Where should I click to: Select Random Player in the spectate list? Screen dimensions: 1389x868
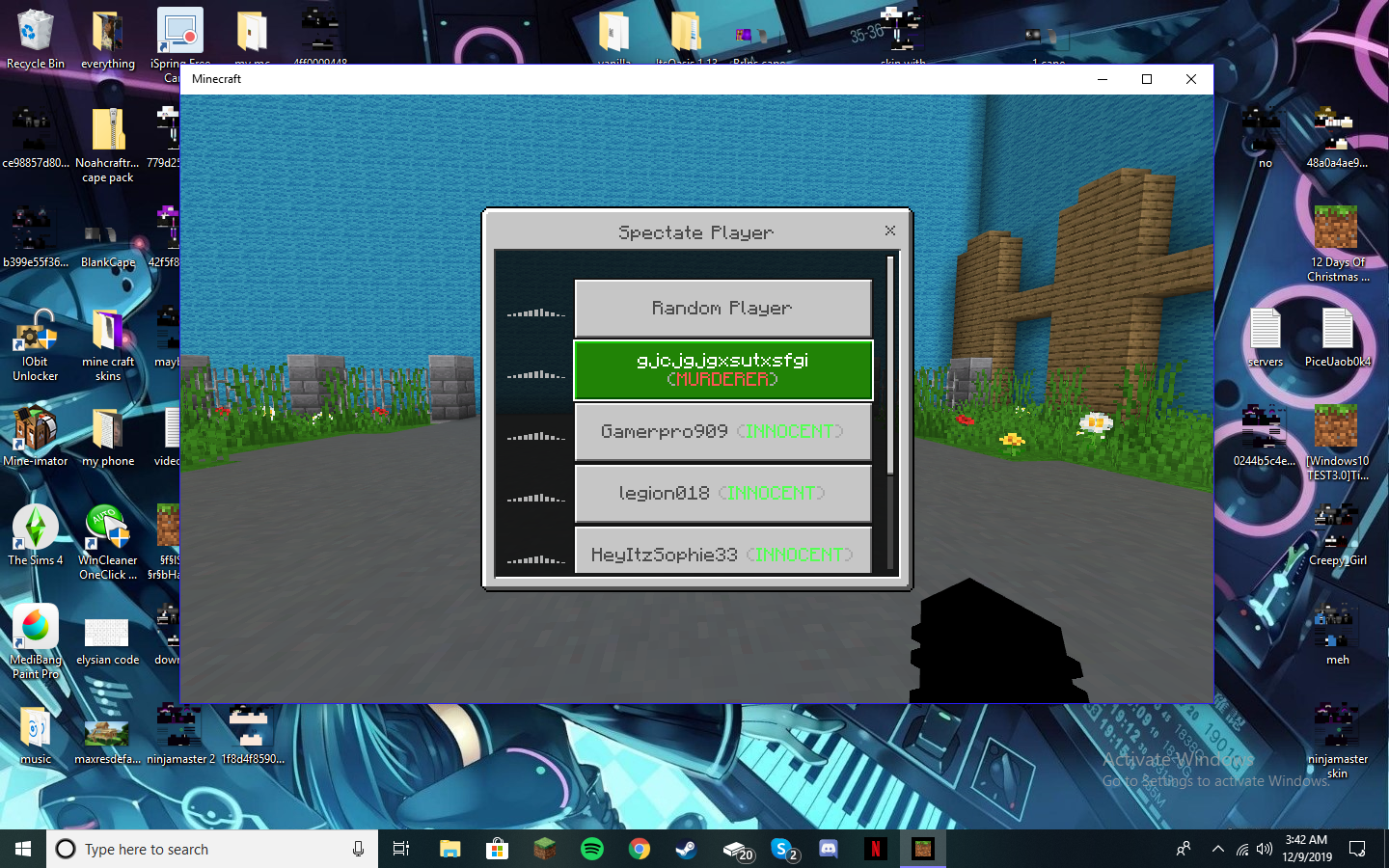[722, 309]
